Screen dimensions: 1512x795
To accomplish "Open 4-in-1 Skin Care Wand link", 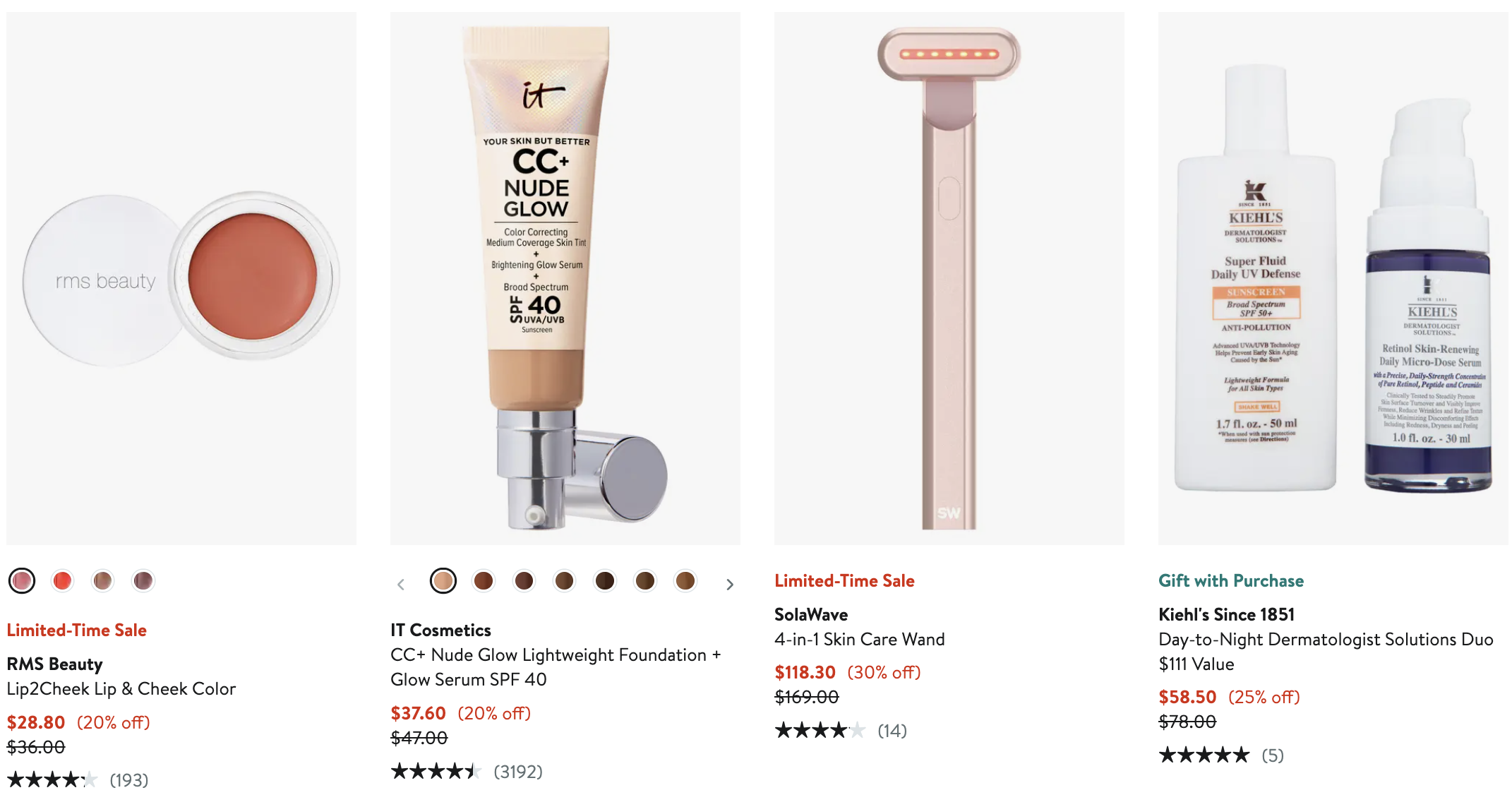I will click(859, 640).
